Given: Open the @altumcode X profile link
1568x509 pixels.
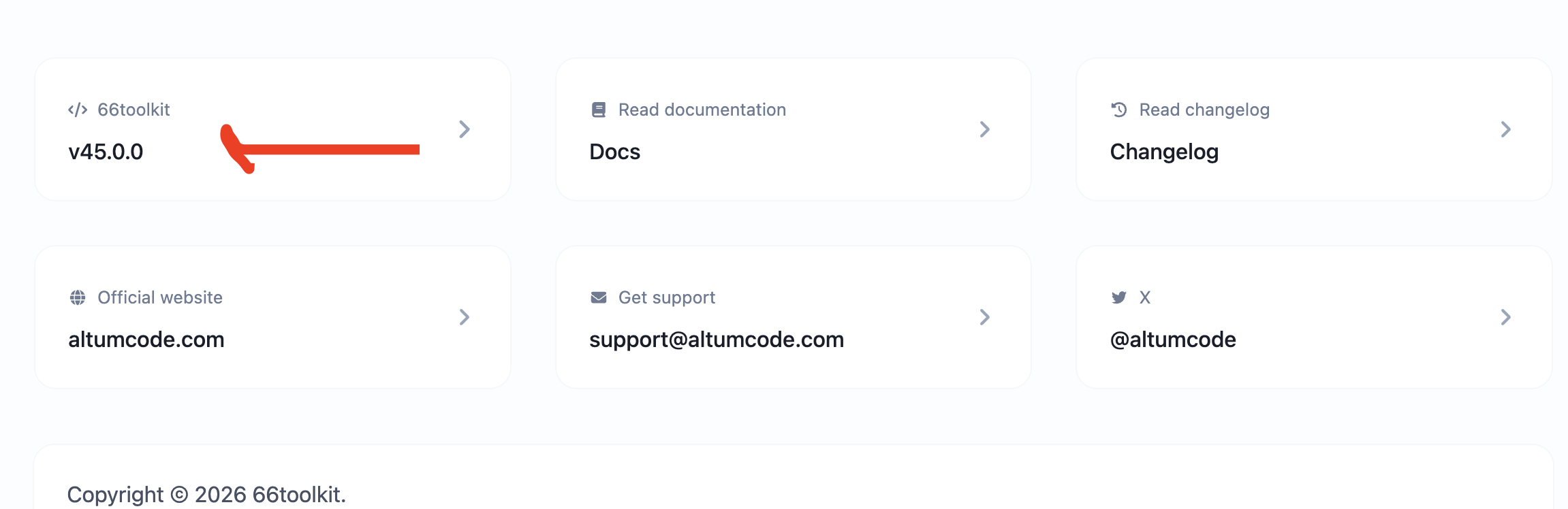Looking at the screenshot, I should (1173, 340).
